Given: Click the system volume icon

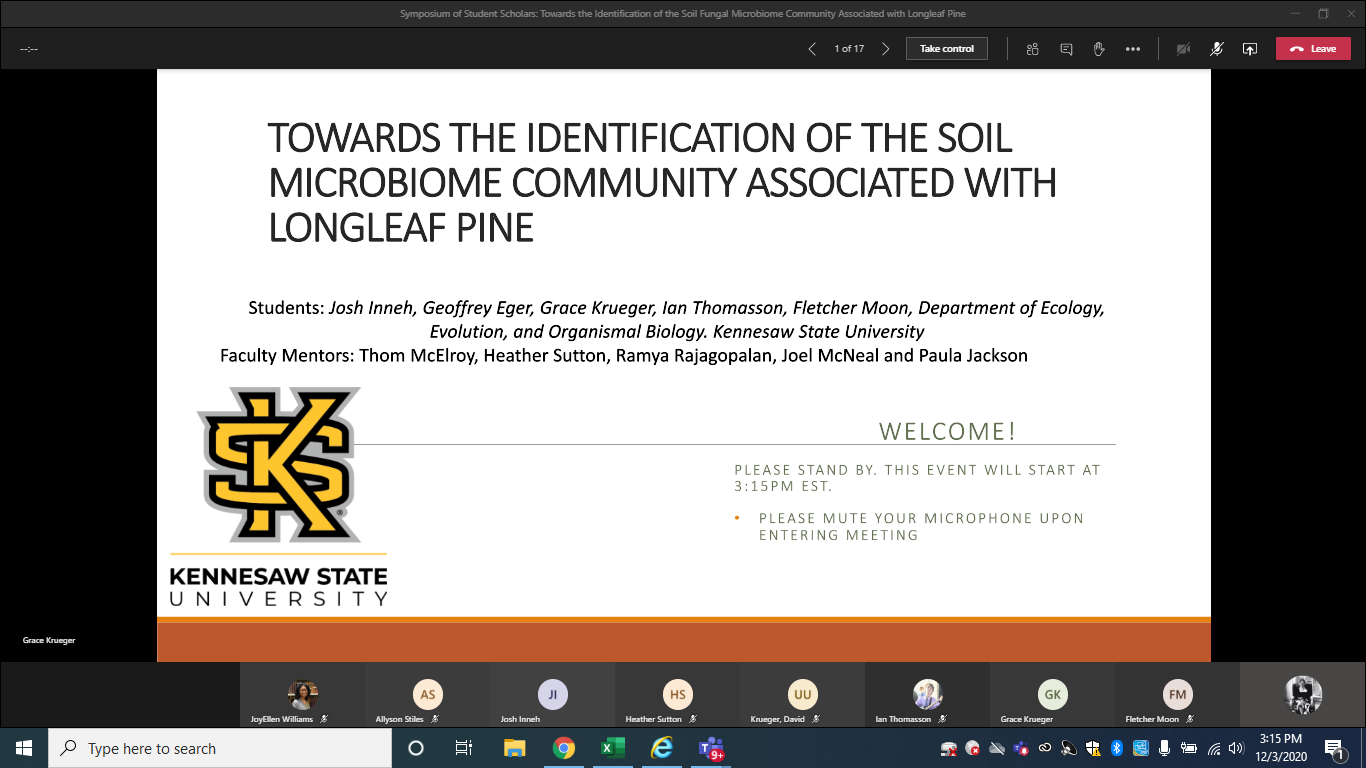Looking at the screenshot, I should pyautogui.click(x=1236, y=748).
